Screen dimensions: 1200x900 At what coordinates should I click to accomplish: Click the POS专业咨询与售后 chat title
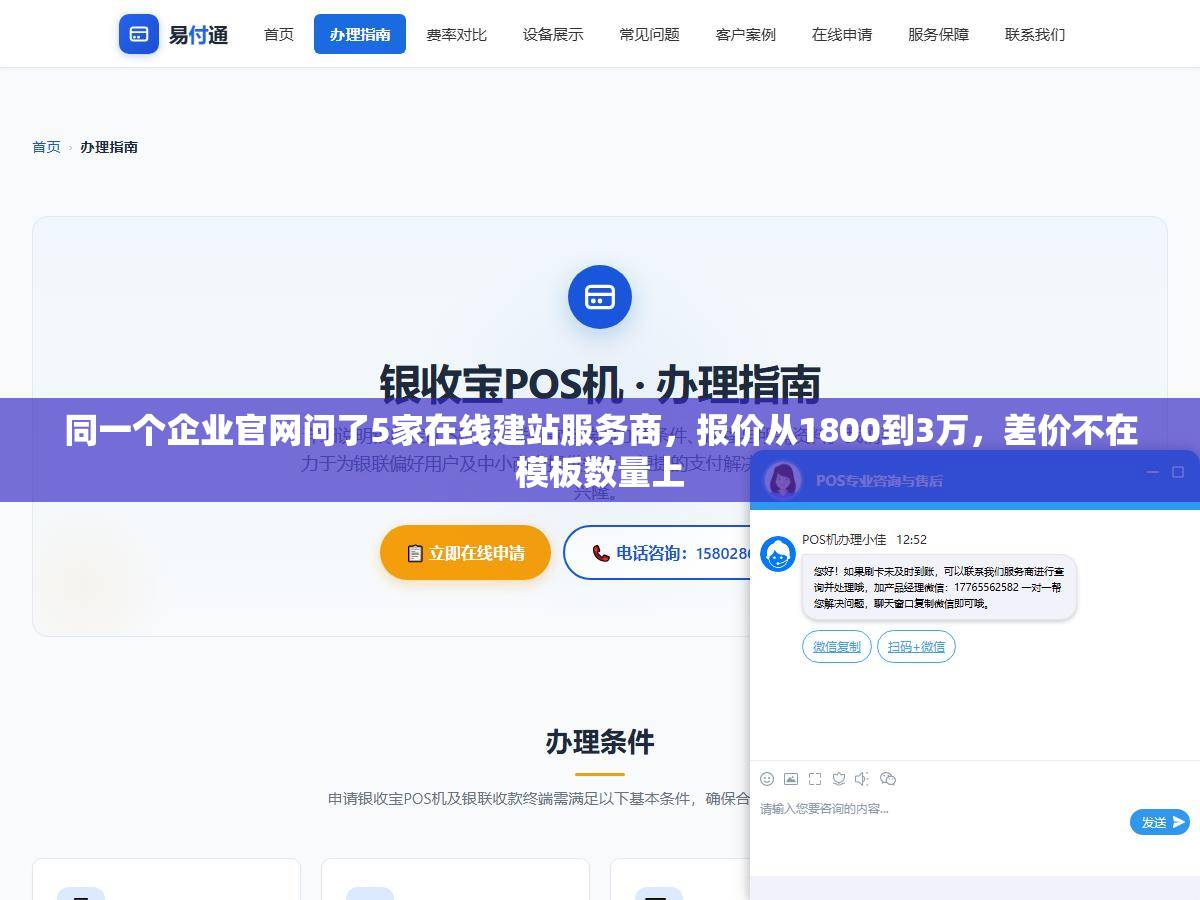879,480
